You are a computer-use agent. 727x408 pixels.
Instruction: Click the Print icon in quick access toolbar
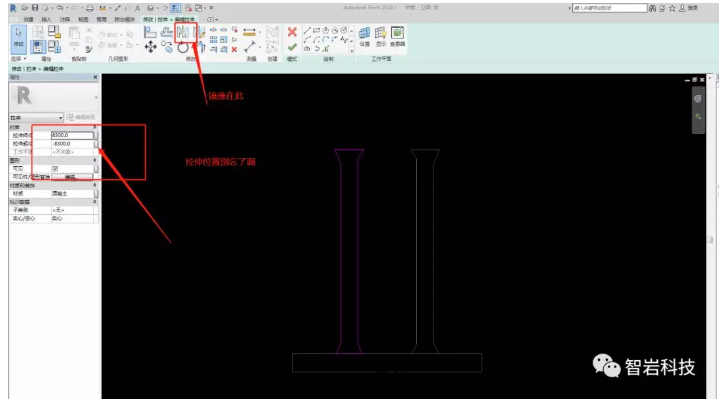click(x=89, y=8)
